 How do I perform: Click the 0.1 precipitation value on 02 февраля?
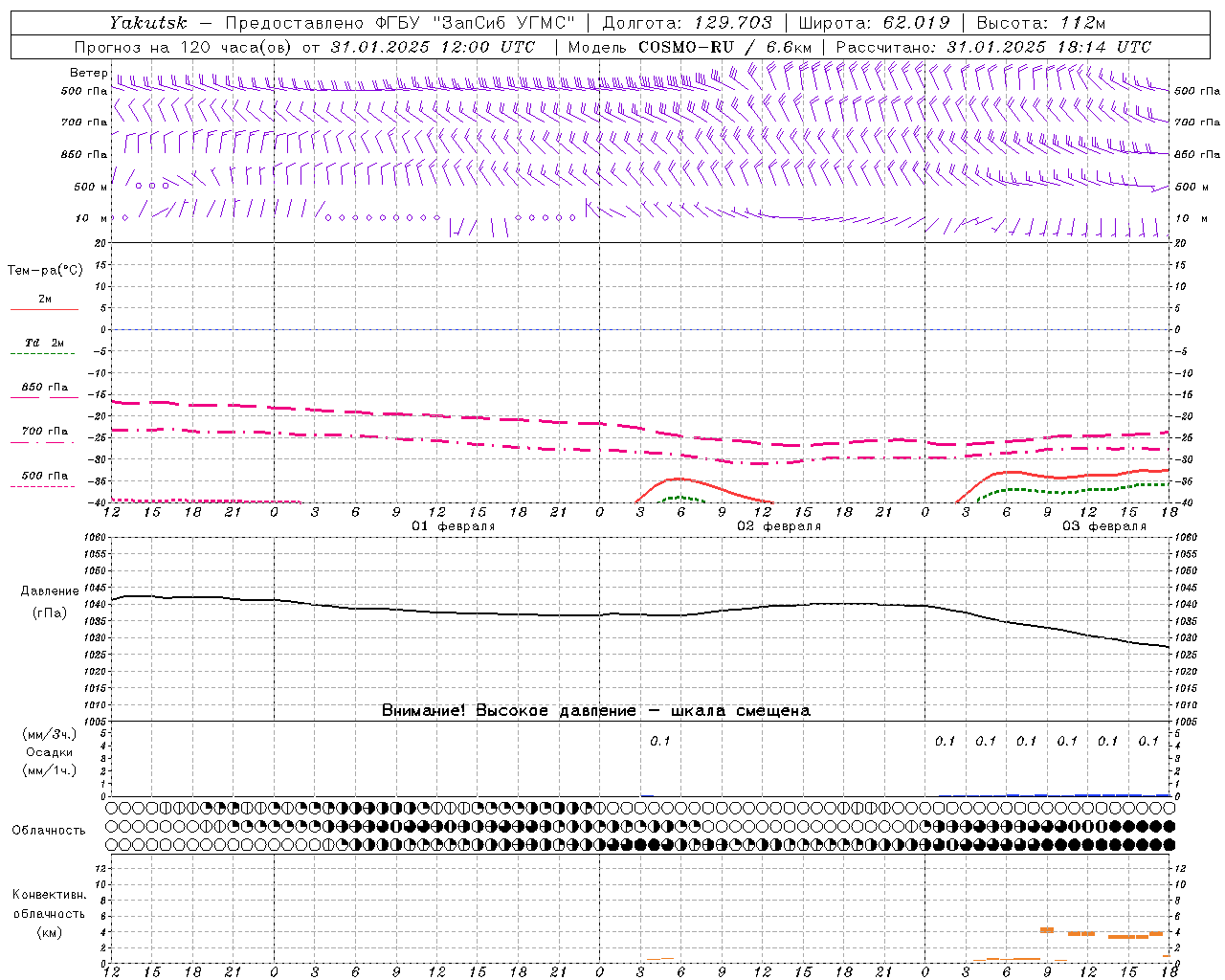660,741
